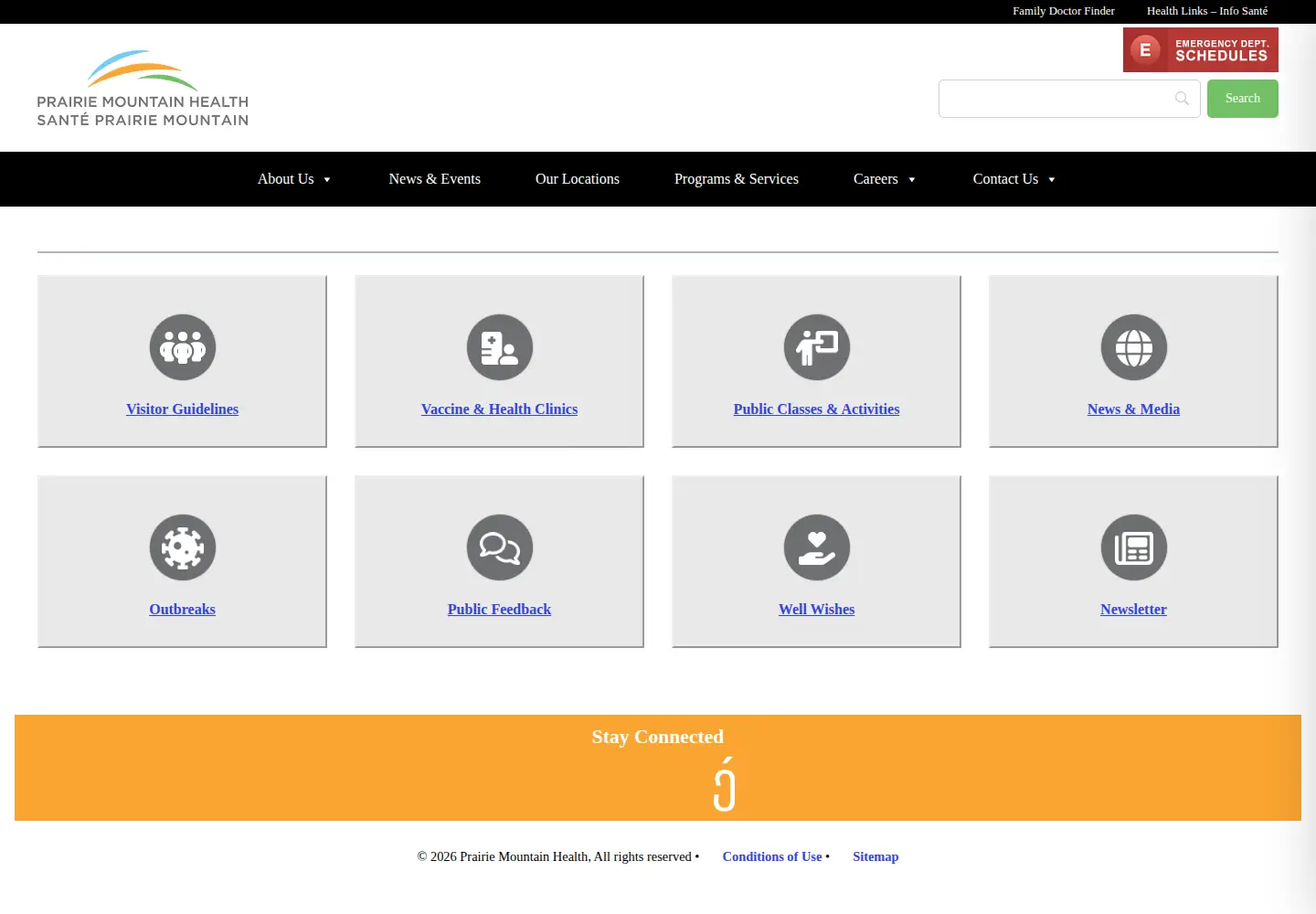Click the Well Wishes heart-in-hand icon
This screenshot has width=1316, height=914.
coord(817,547)
